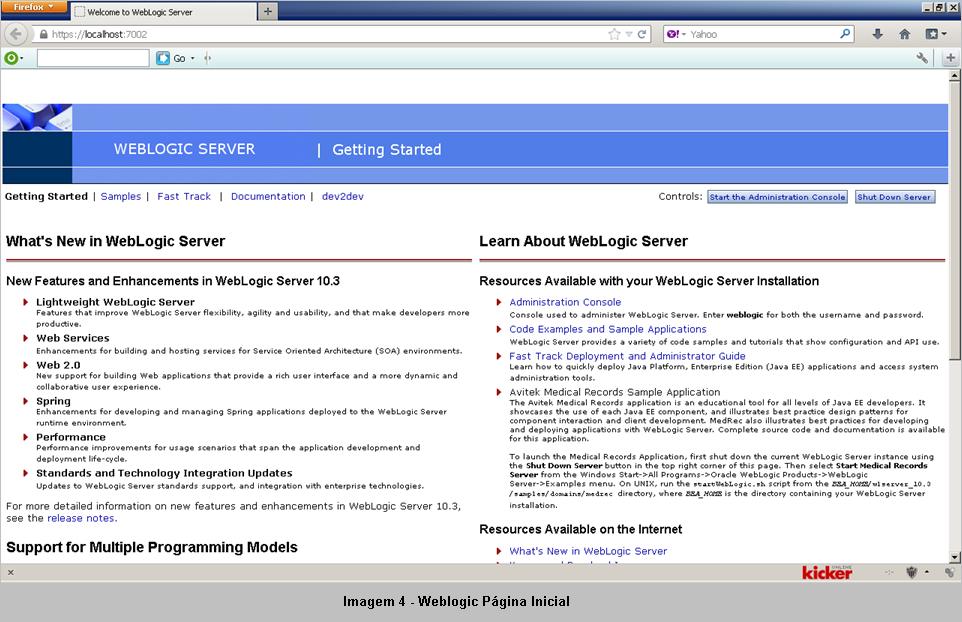Image resolution: width=962 pixels, height=622 pixels.
Task: Click the WebLogic logo image
Action: (x=37, y=117)
